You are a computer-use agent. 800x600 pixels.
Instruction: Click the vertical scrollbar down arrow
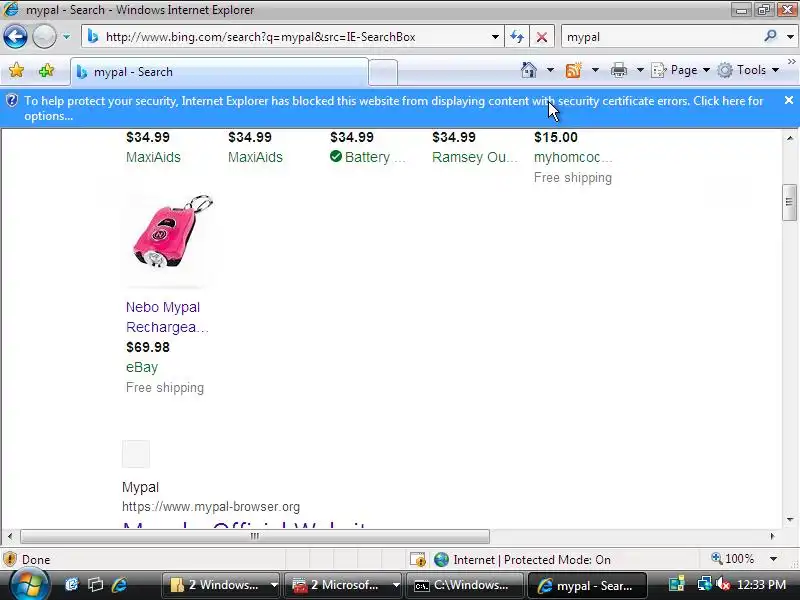click(x=789, y=520)
